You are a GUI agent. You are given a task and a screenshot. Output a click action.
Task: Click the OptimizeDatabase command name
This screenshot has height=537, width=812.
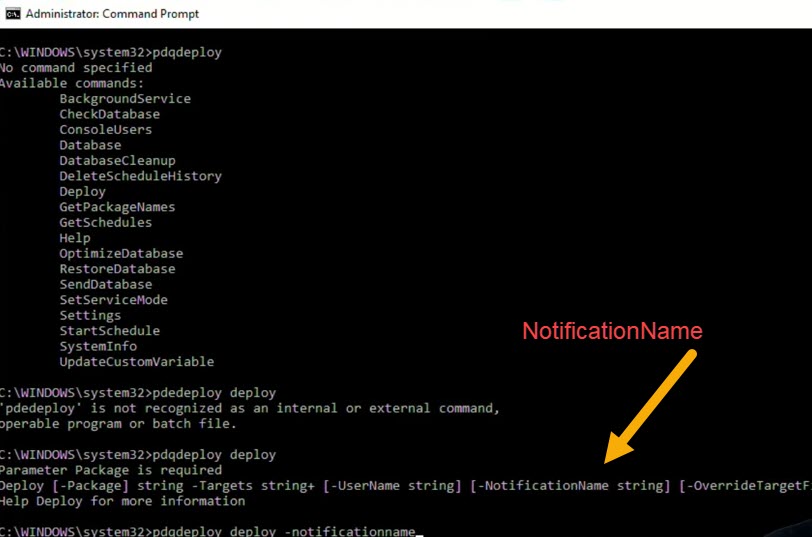121,254
